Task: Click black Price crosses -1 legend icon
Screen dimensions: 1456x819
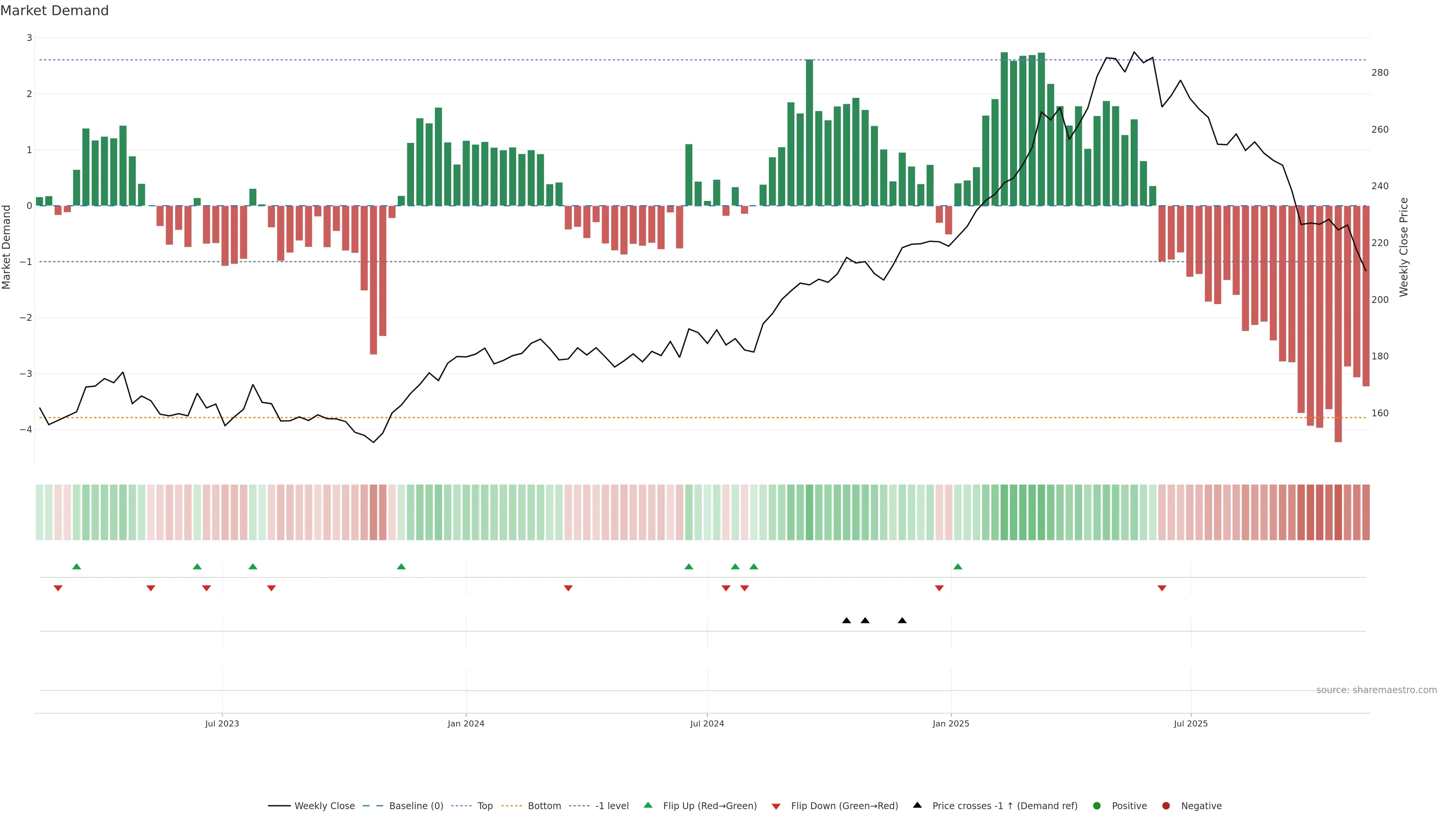Action: click(917, 805)
